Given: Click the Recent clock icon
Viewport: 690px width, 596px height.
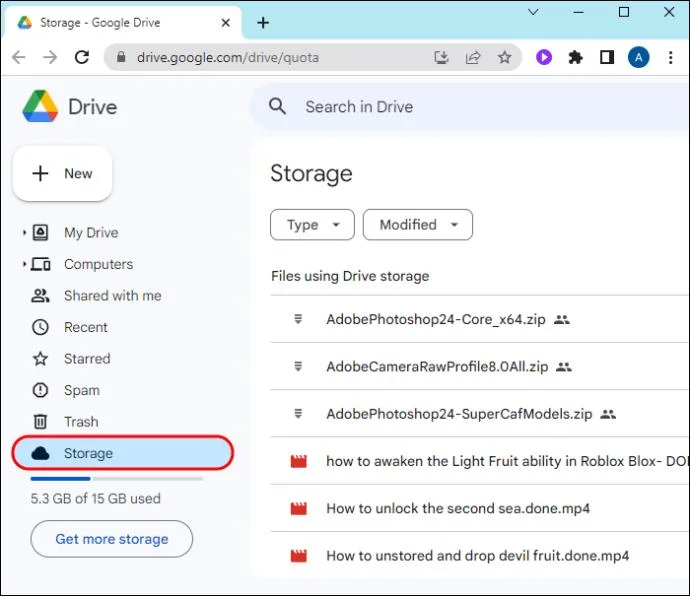Looking at the screenshot, I should 40,327.
